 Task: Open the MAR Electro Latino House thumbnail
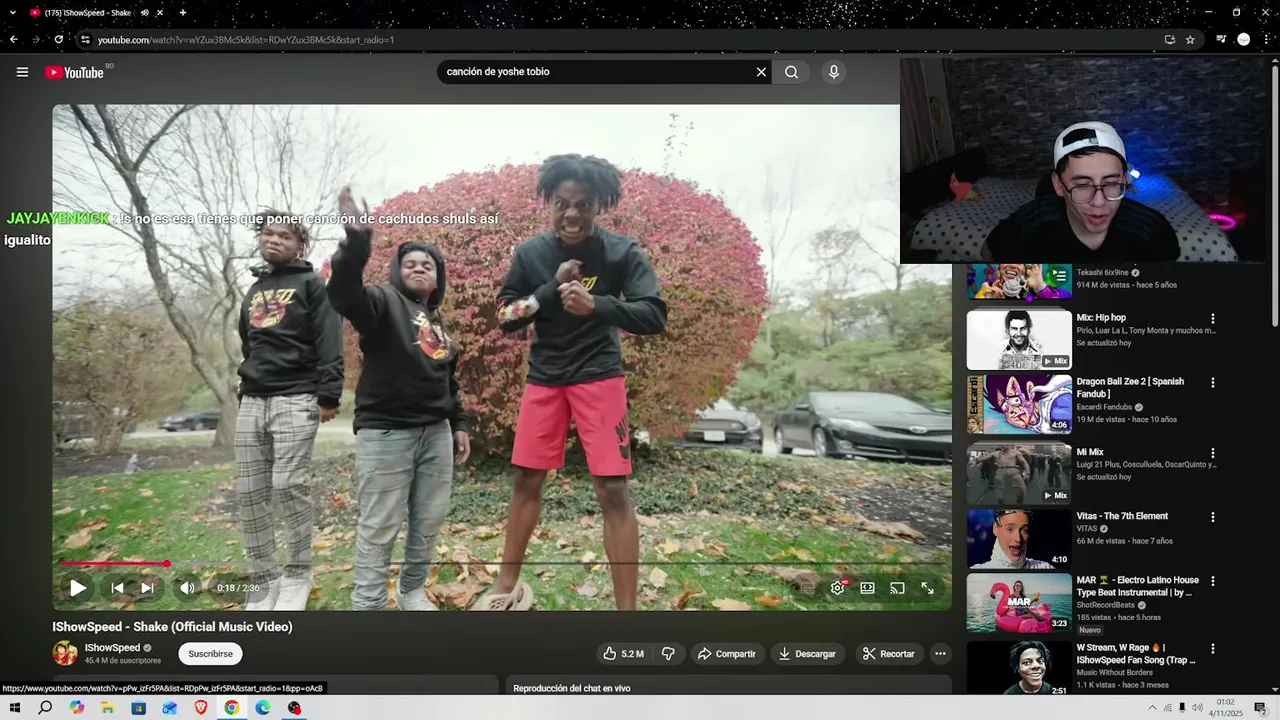point(1019,602)
